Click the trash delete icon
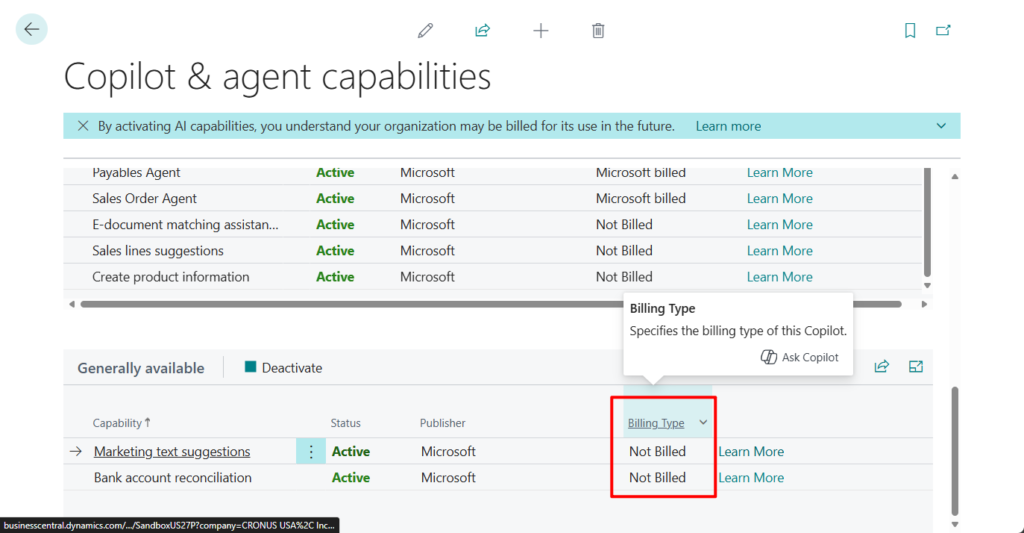The image size is (1024, 533). pyautogui.click(x=598, y=31)
